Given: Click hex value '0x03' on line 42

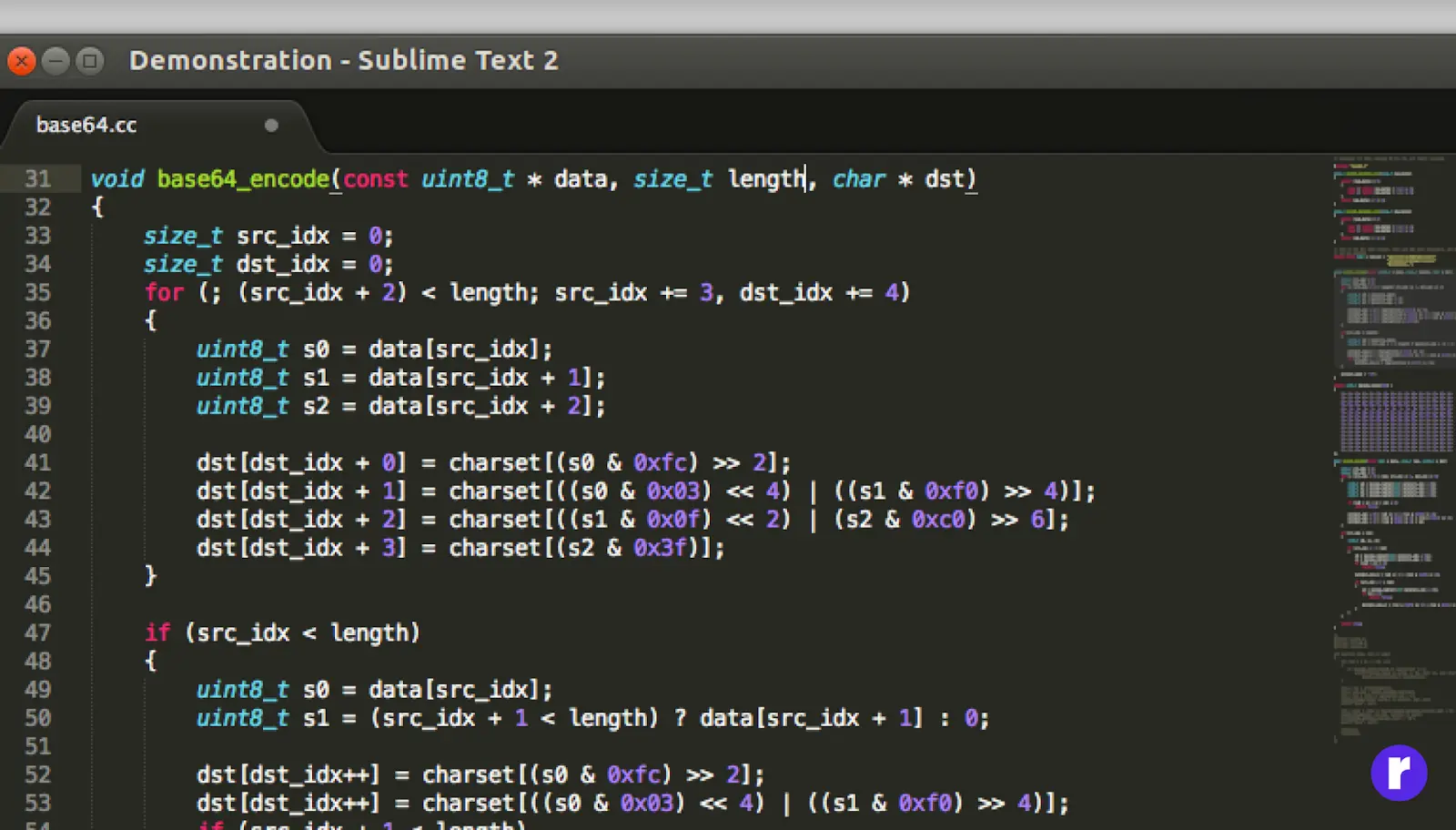Looking at the screenshot, I should pyautogui.click(x=673, y=491).
